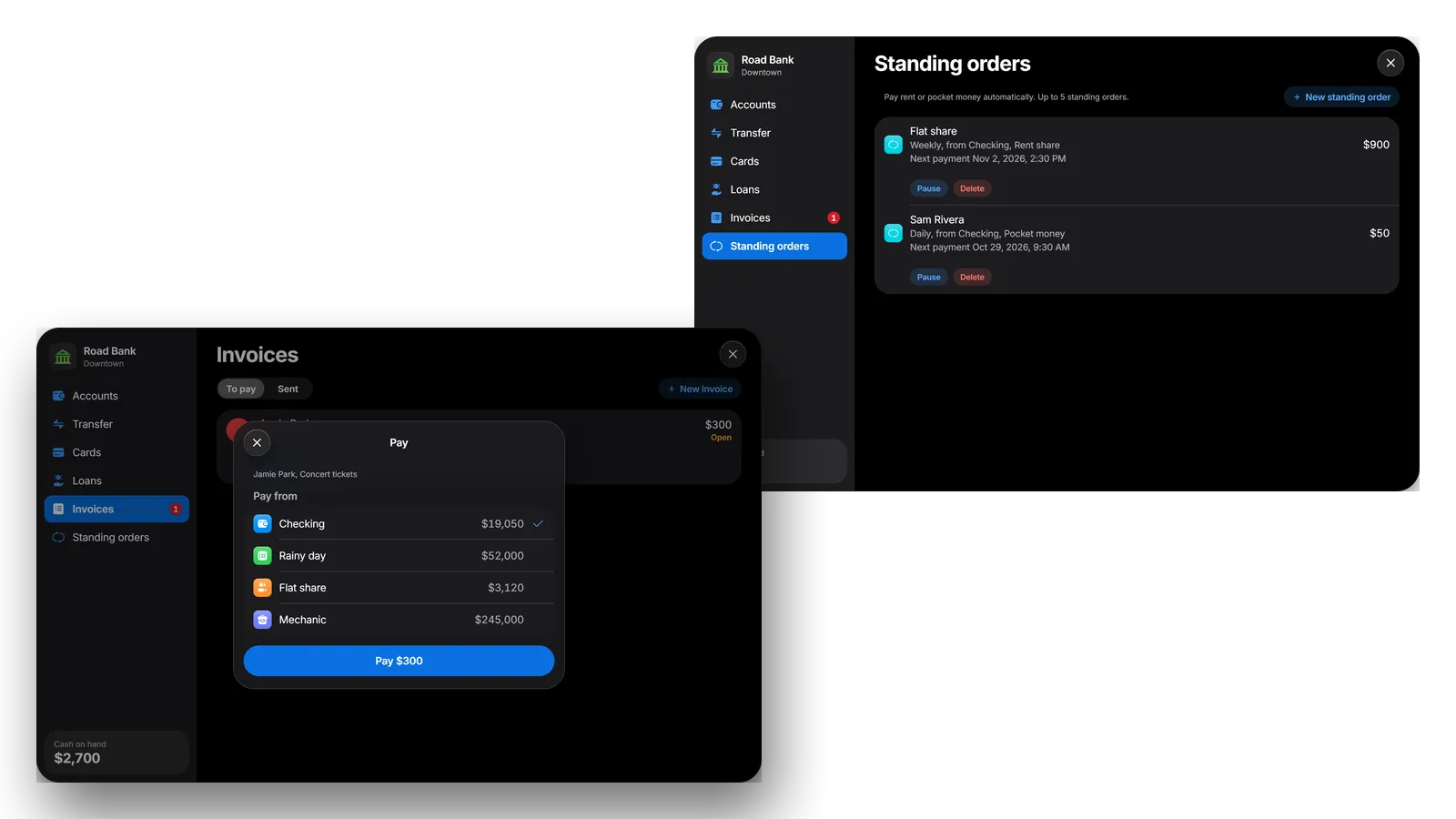
Task: Go to Invoices in Standing orders window sidebar
Action: pos(774,217)
